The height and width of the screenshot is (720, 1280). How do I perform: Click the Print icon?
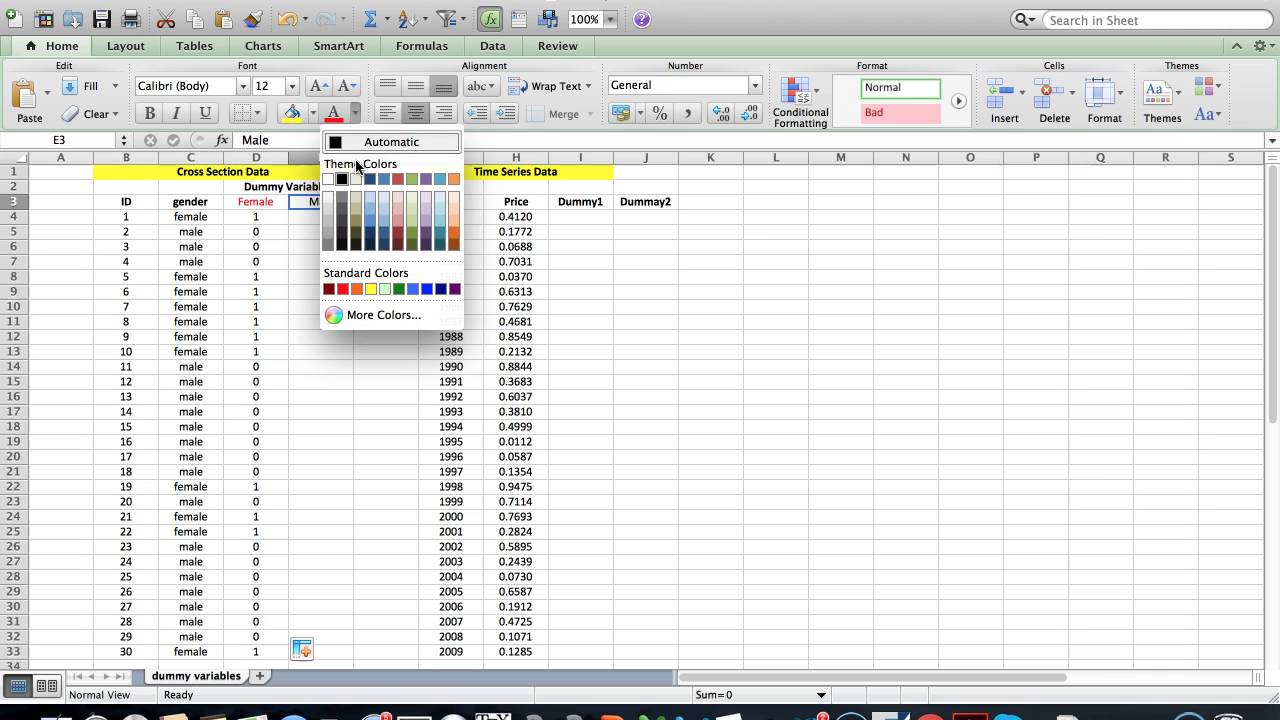coord(130,19)
